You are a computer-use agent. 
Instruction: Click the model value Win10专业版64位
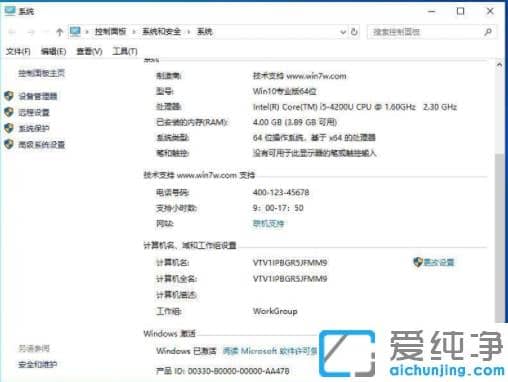284,91
